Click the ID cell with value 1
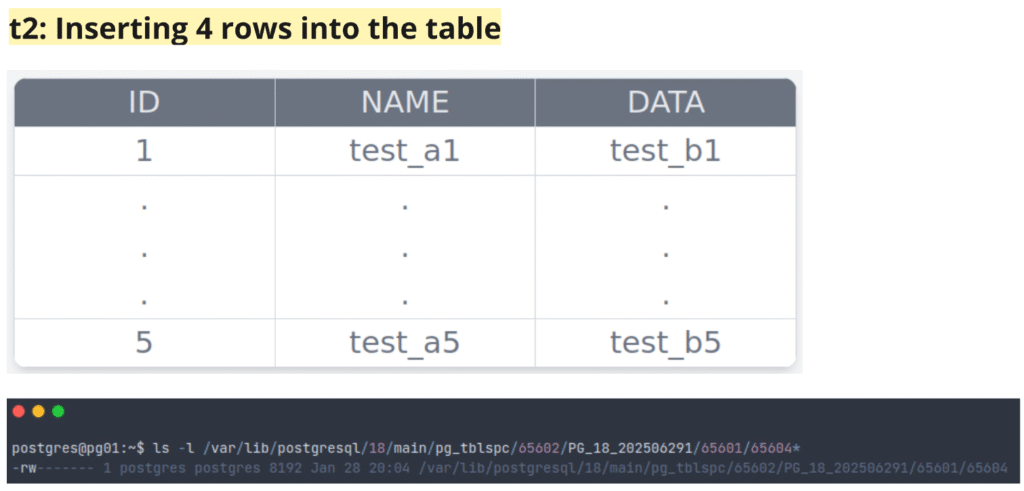Viewport: 1024px width, 491px height. (144, 151)
